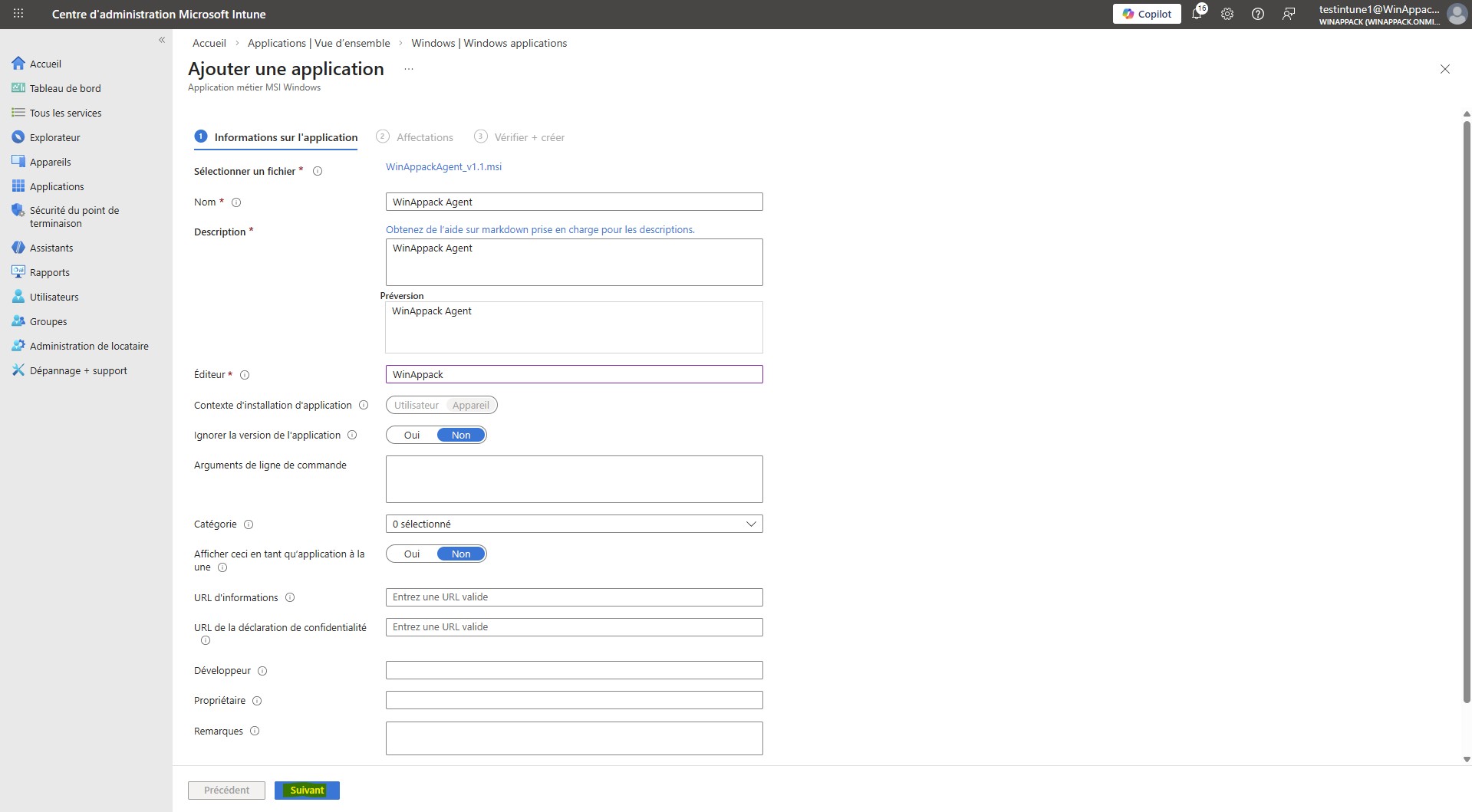The width and height of the screenshot is (1472, 812).
Task: Open the Vérifier + créer step
Action: pyautogui.click(x=529, y=137)
